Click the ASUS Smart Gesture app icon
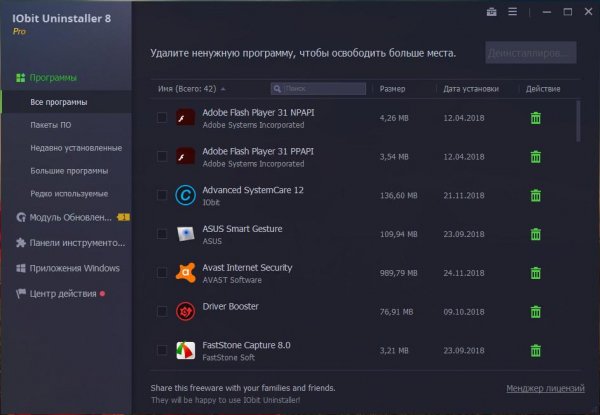The height and width of the screenshot is (415, 600). [x=186, y=234]
